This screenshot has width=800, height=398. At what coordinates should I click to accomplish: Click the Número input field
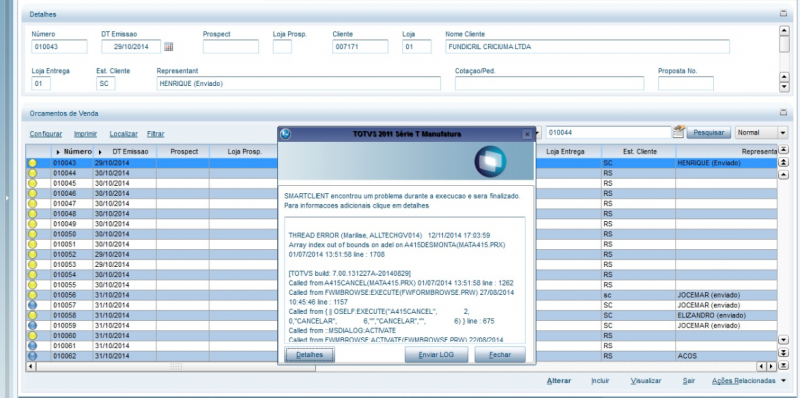tap(59, 47)
